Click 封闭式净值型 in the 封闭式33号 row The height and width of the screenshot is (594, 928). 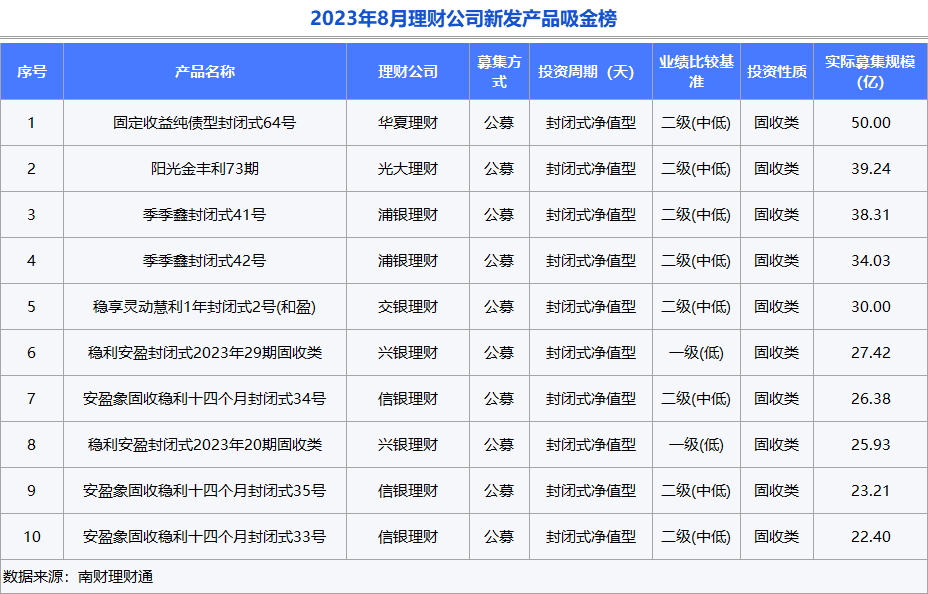[x=591, y=537]
